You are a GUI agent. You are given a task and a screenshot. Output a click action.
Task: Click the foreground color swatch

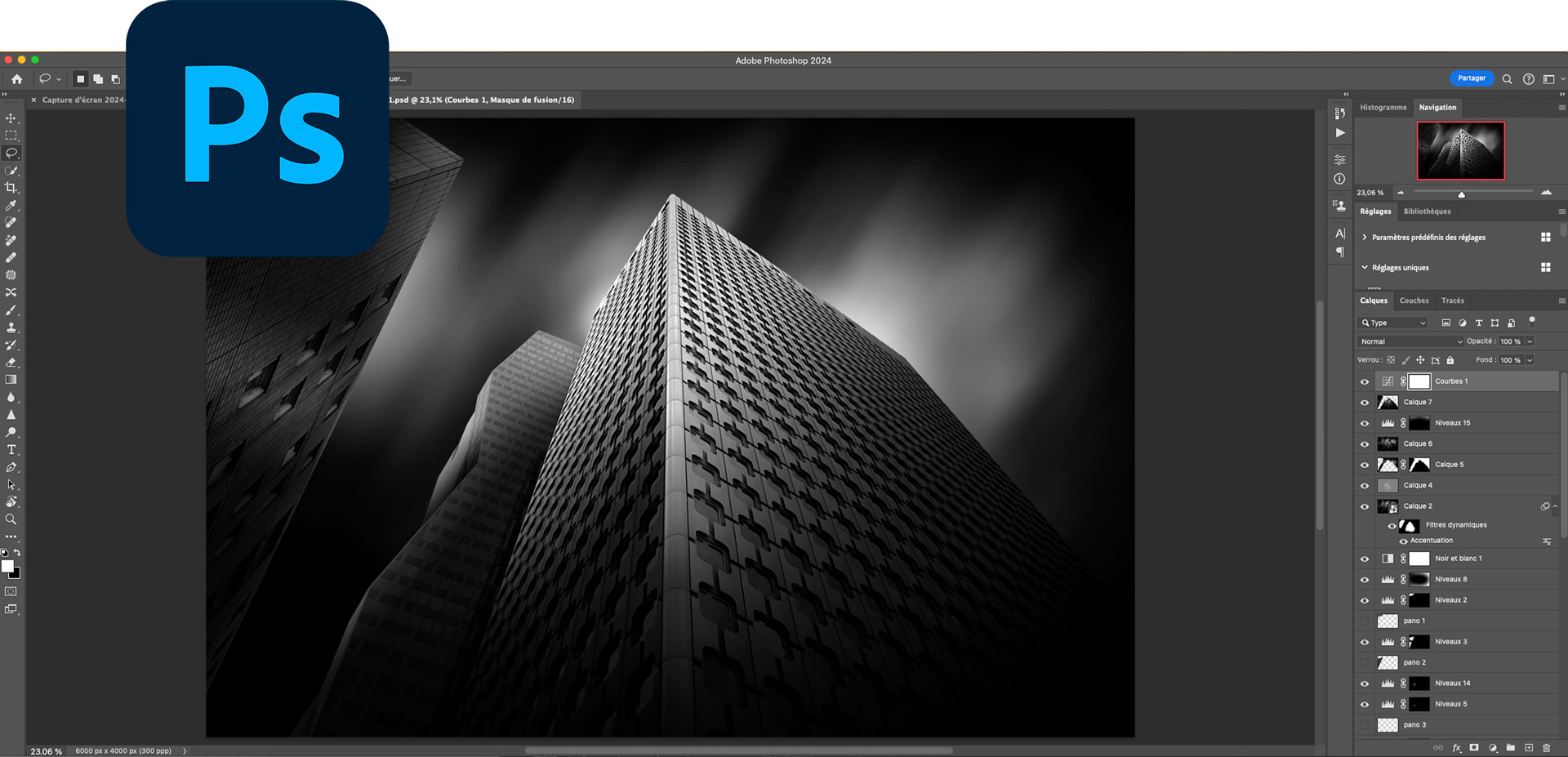pyautogui.click(x=7, y=566)
